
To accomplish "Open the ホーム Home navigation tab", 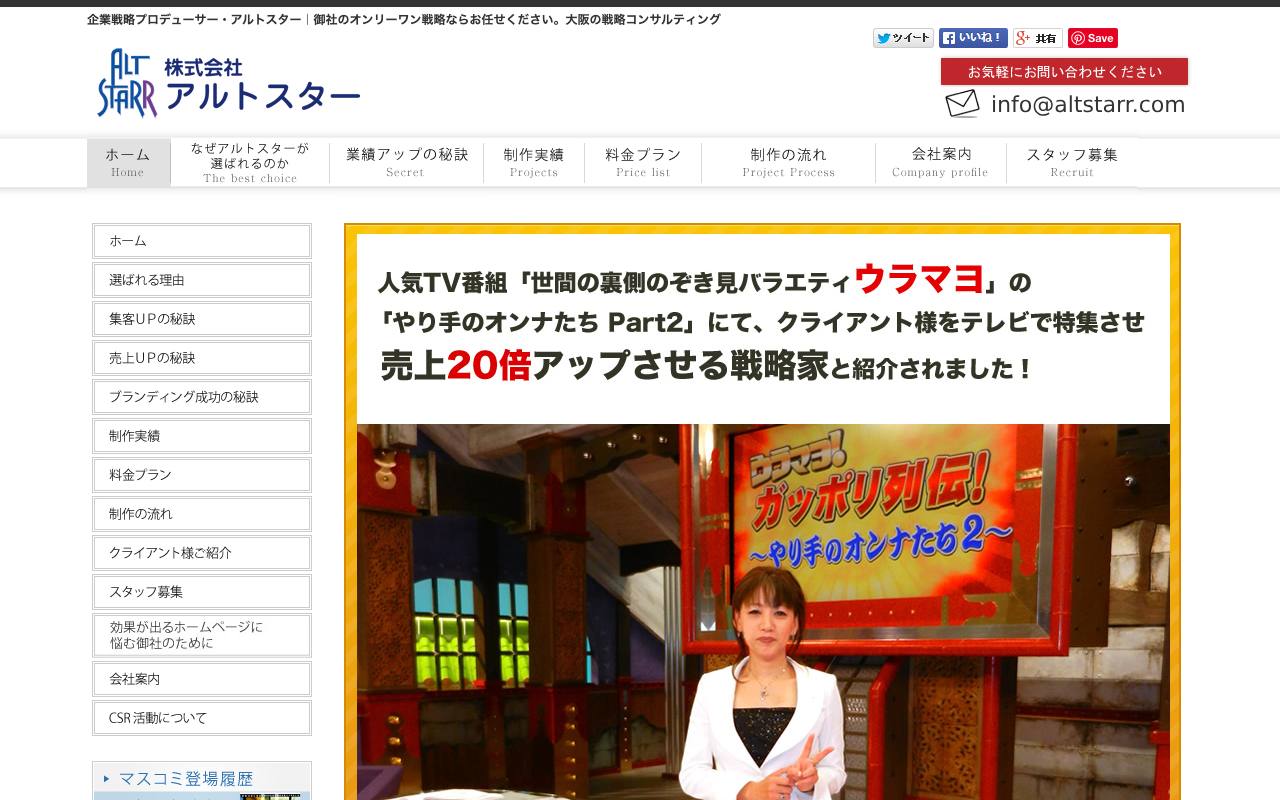I will pos(128,162).
